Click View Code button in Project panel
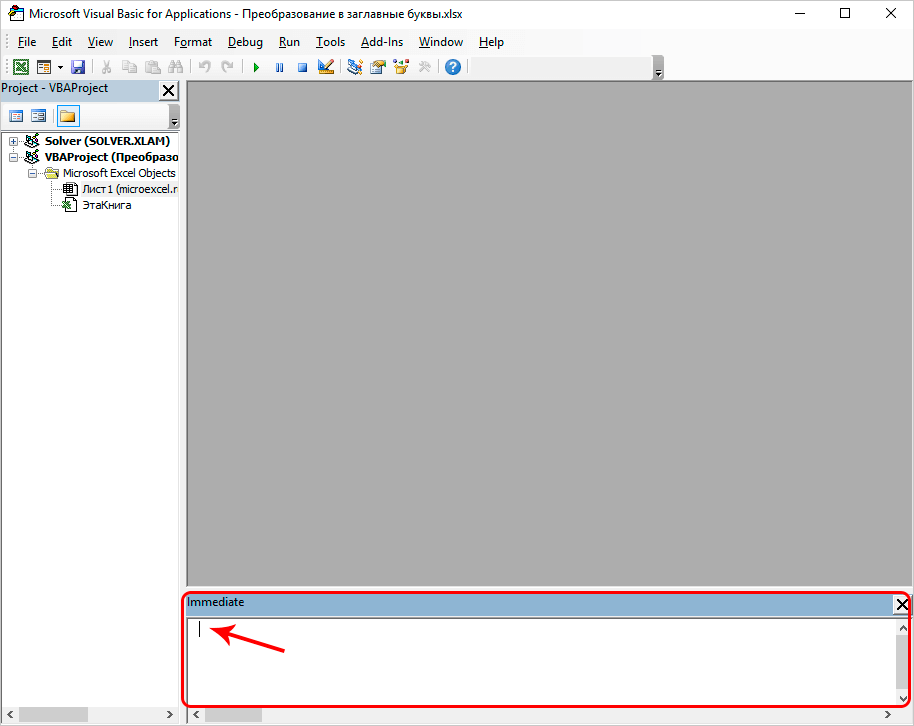The width and height of the screenshot is (914, 726). click(x=16, y=116)
